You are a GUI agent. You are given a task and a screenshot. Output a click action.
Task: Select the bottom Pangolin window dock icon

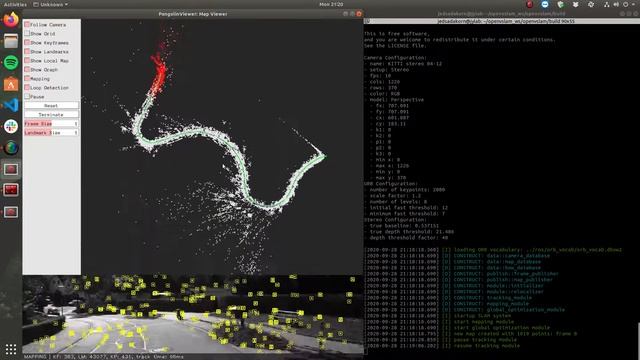pos(11,212)
